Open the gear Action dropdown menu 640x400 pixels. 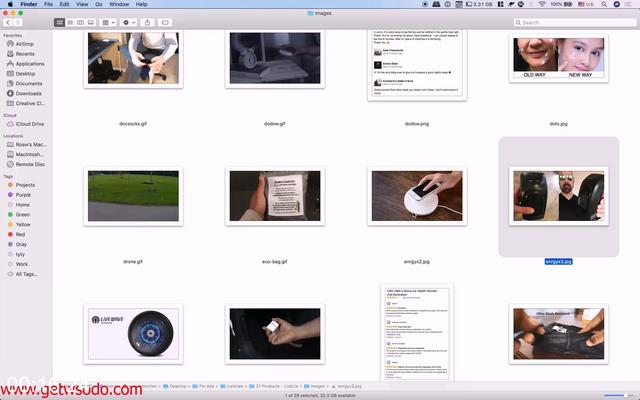[x=129, y=22]
